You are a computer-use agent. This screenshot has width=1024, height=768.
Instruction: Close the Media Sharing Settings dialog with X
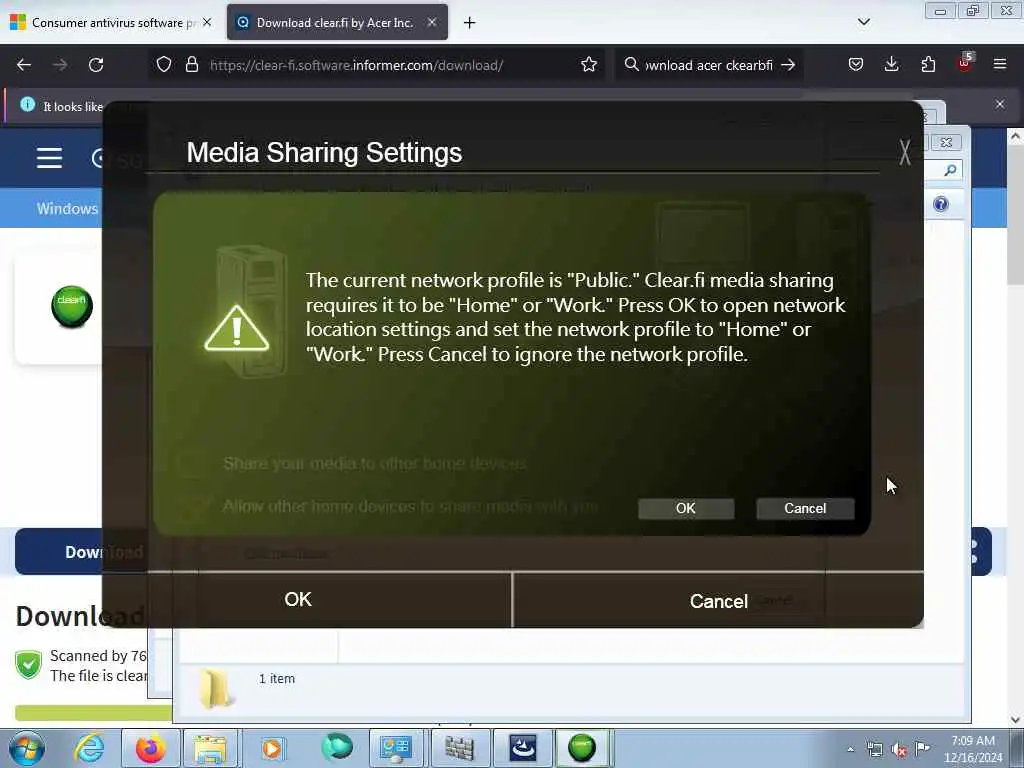coord(904,152)
